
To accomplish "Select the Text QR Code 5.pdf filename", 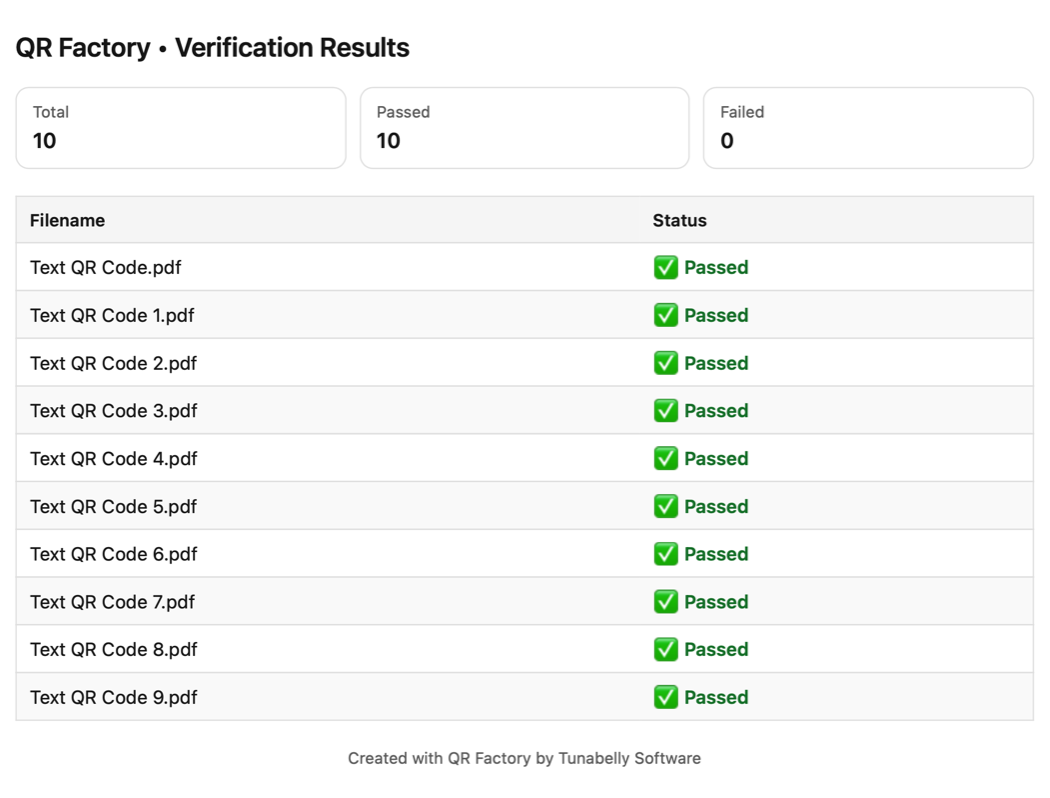I will (114, 507).
